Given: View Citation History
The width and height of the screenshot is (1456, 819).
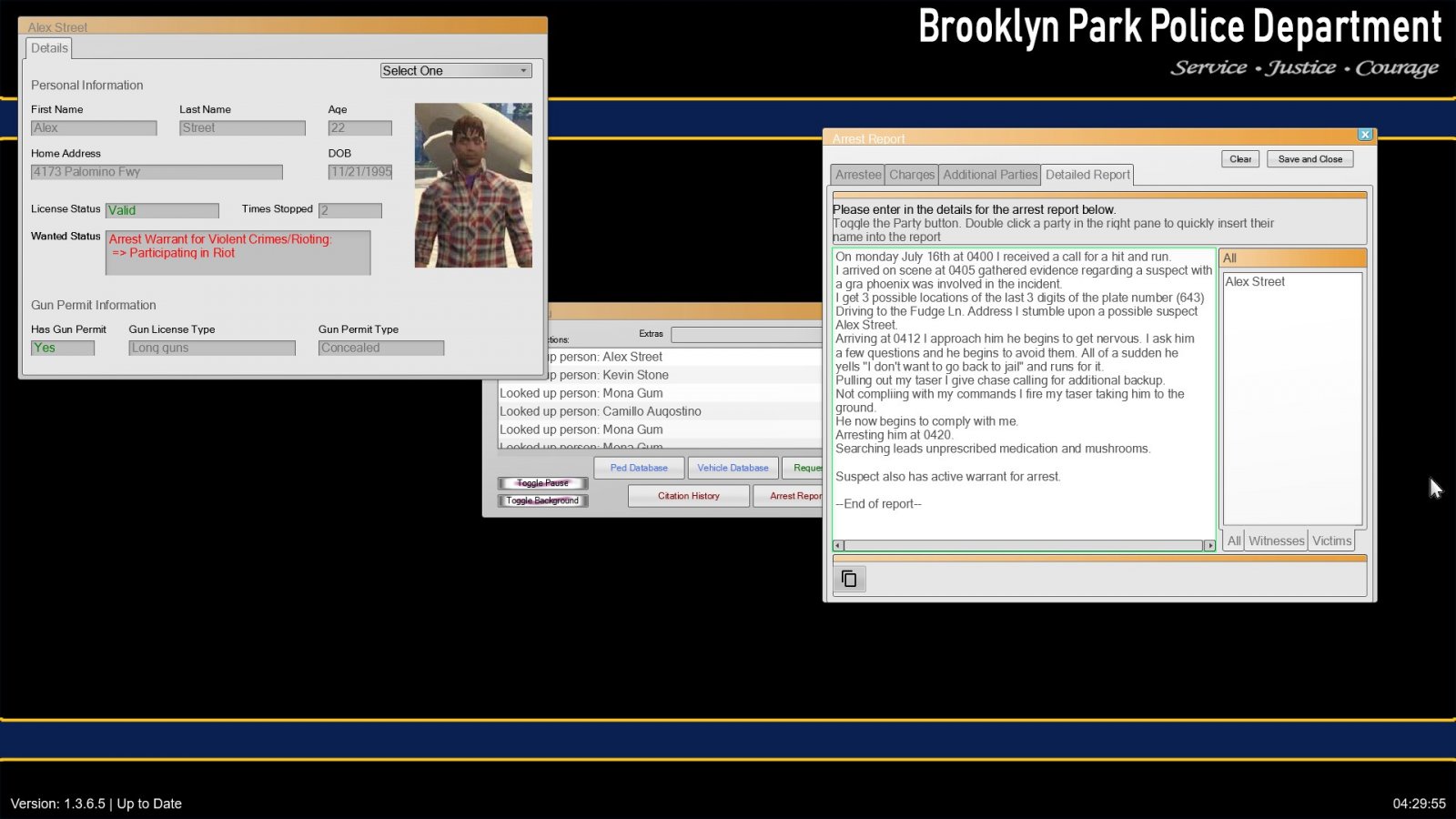Looking at the screenshot, I should pyautogui.click(x=688, y=496).
